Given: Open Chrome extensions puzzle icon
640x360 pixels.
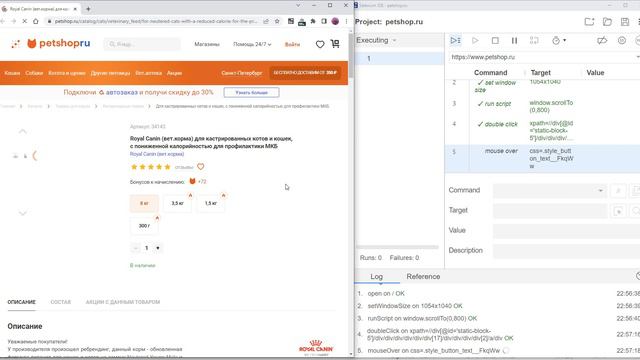Looking at the screenshot, I should 313,21.
